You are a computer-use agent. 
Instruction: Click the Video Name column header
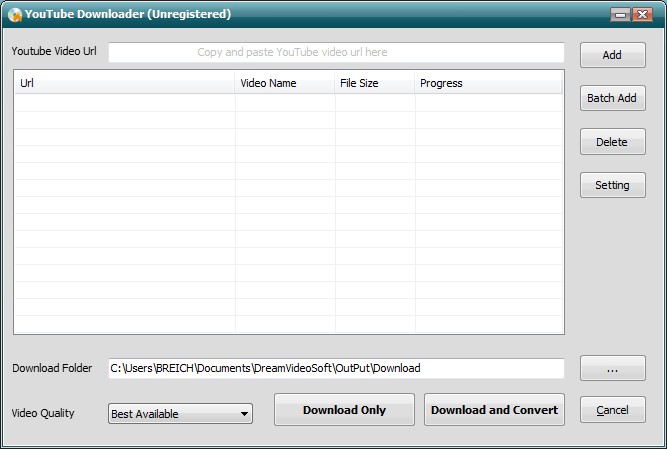pos(285,83)
